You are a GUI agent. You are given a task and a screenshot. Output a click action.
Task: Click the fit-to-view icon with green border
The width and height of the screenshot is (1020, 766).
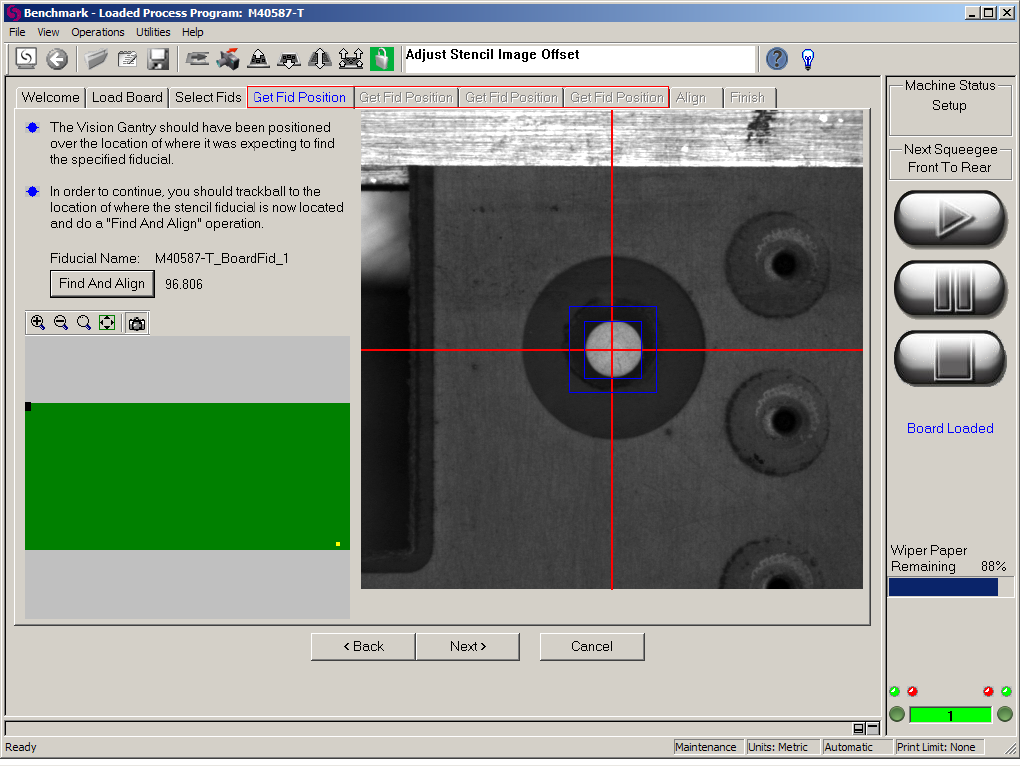[107, 323]
